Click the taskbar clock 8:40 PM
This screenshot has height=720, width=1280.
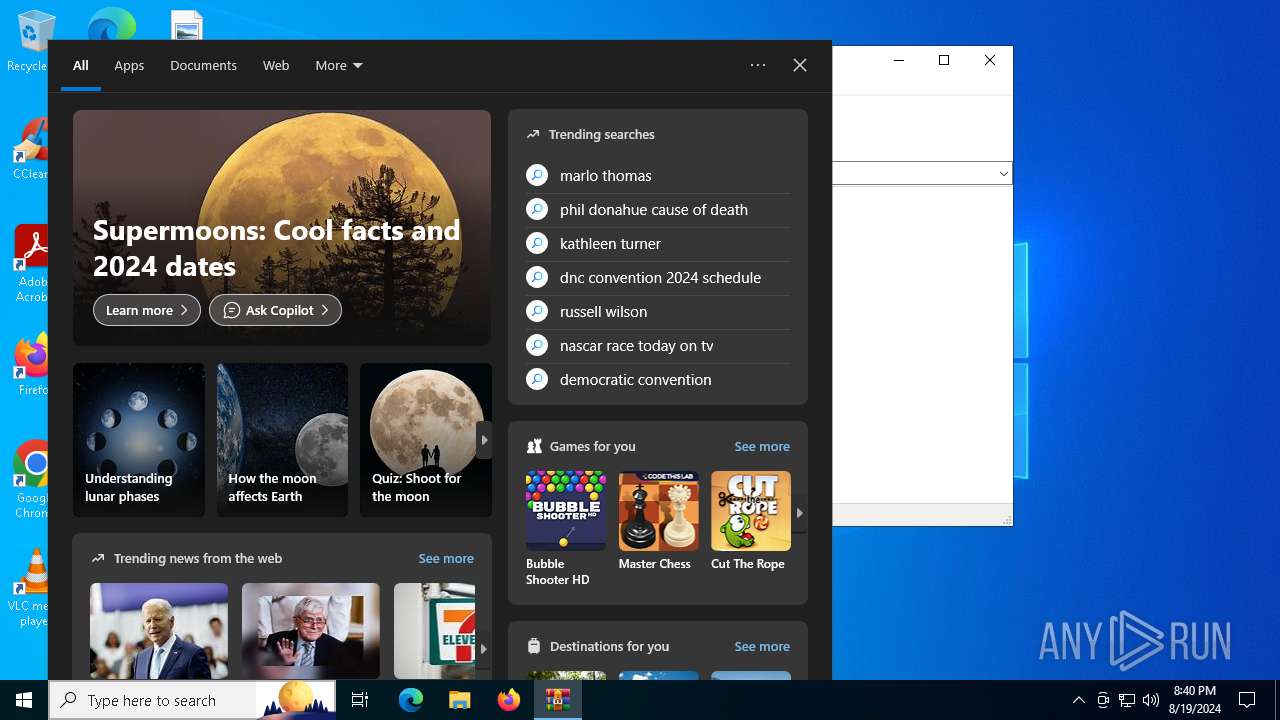point(1195,700)
